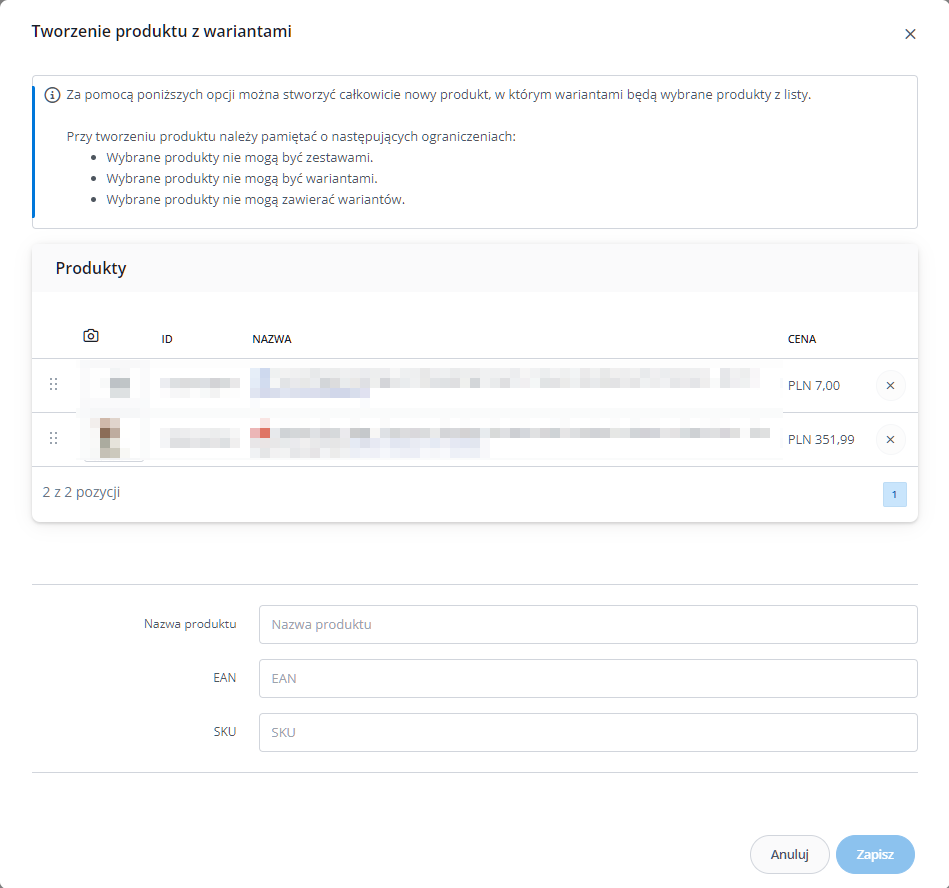Click the Zapisz button
The height and width of the screenshot is (888, 949).
coord(875,854)
